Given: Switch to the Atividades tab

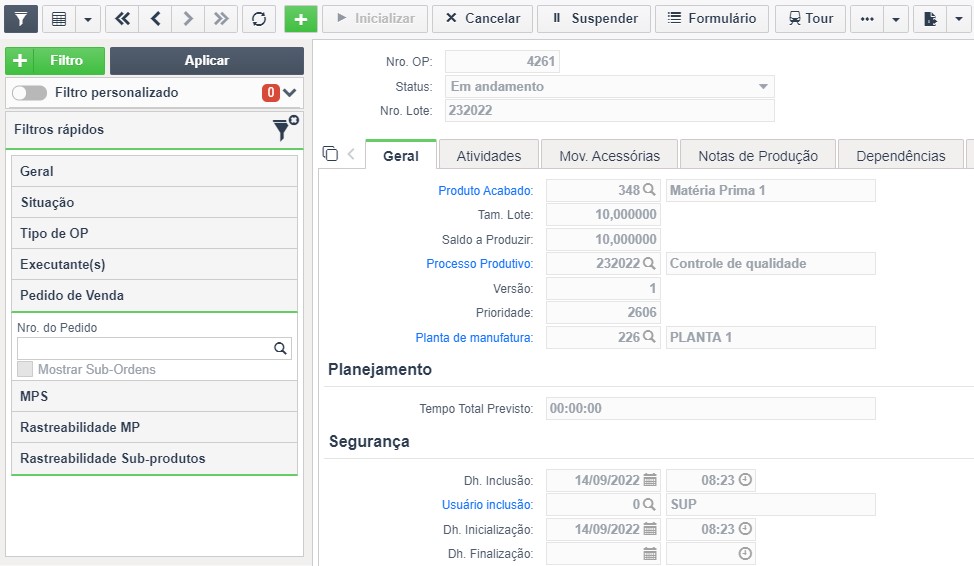Looking at the screenshot, I should tap(489, 156).
